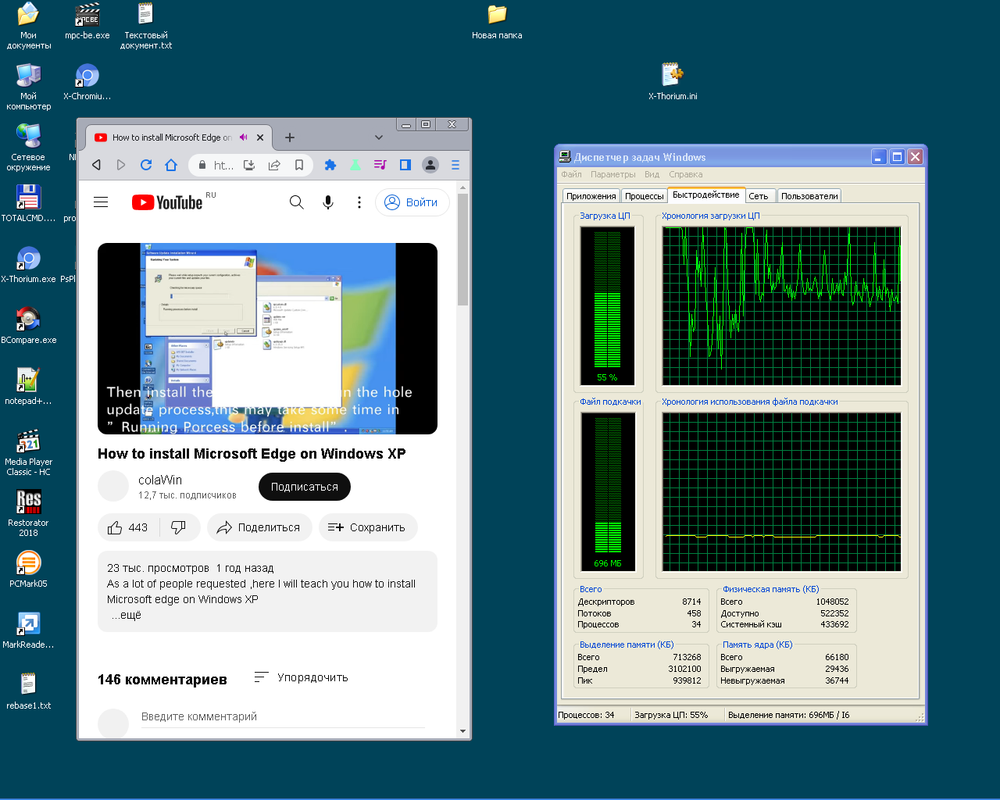This screenshot has height=800, width=1000.
Task: Select the Новая папка folder icon
Action: 497,22
